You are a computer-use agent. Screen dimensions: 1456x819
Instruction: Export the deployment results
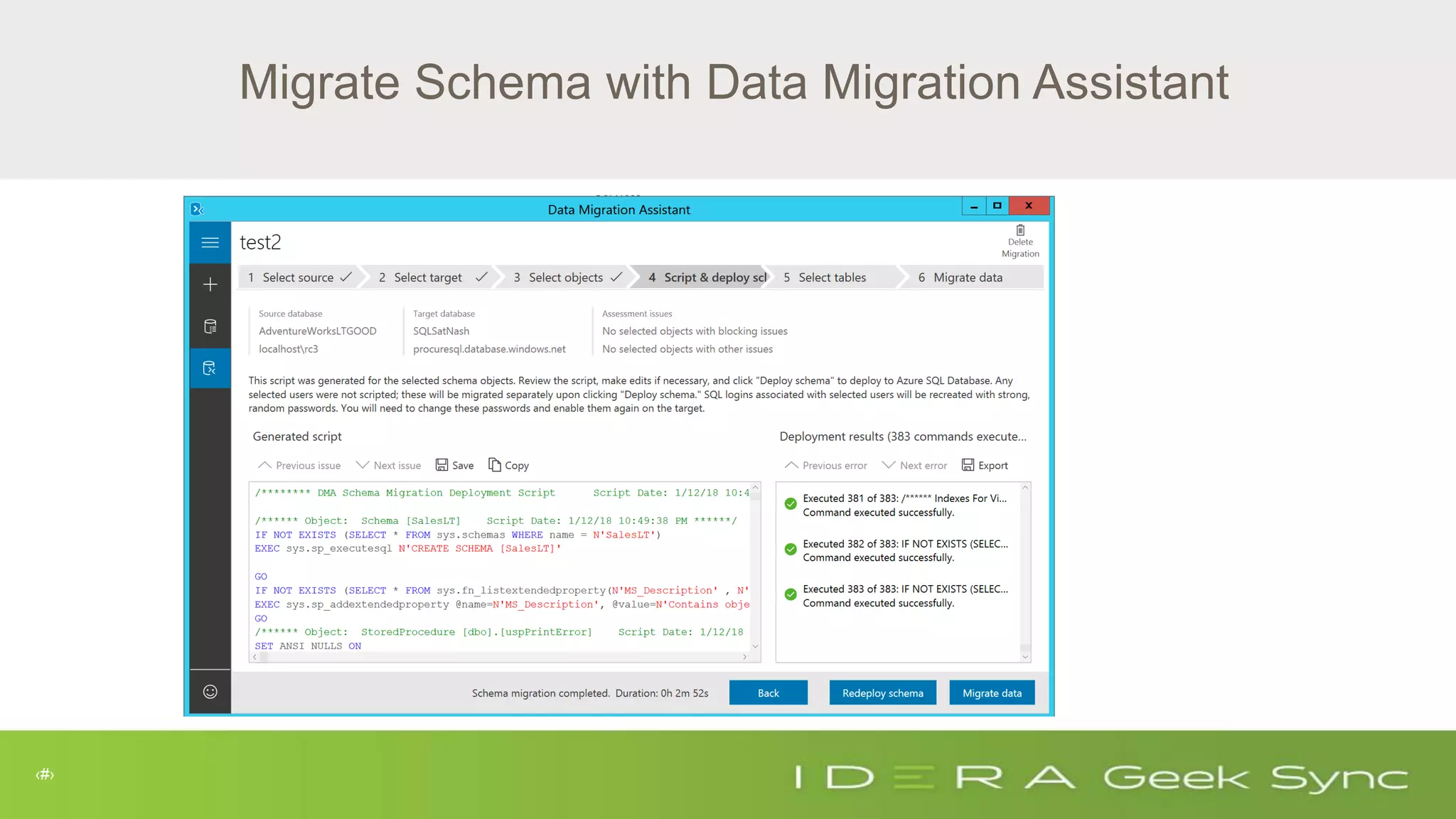[x=985, y=465]
